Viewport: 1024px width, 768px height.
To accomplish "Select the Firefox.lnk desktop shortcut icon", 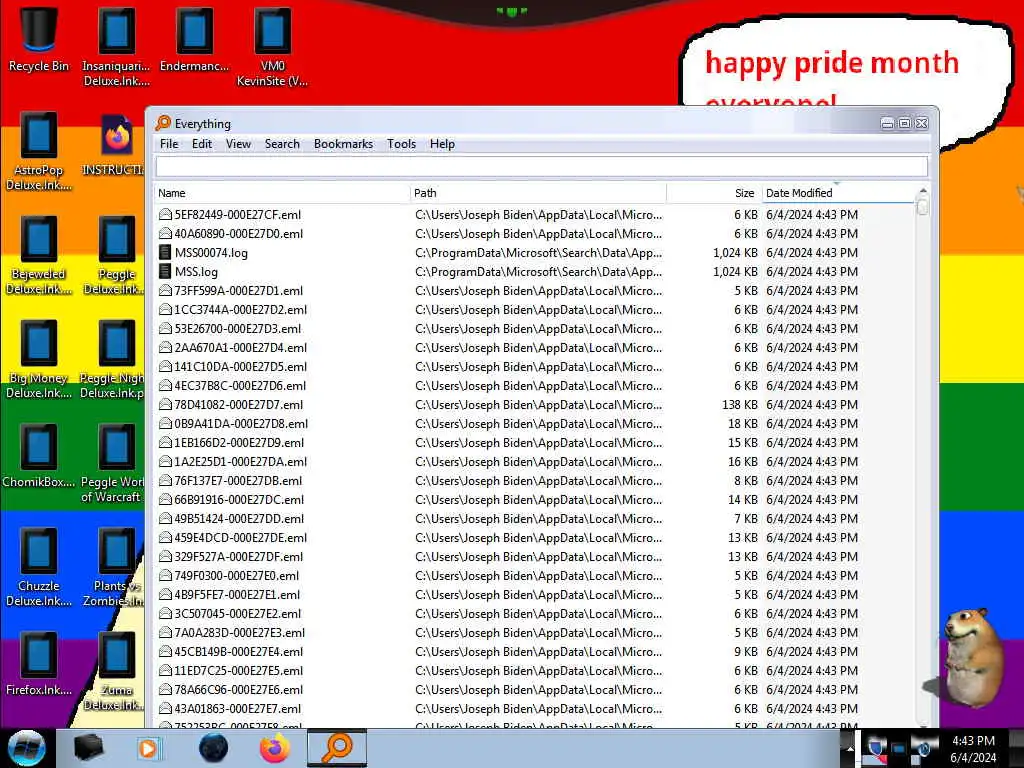I will 39,655.
